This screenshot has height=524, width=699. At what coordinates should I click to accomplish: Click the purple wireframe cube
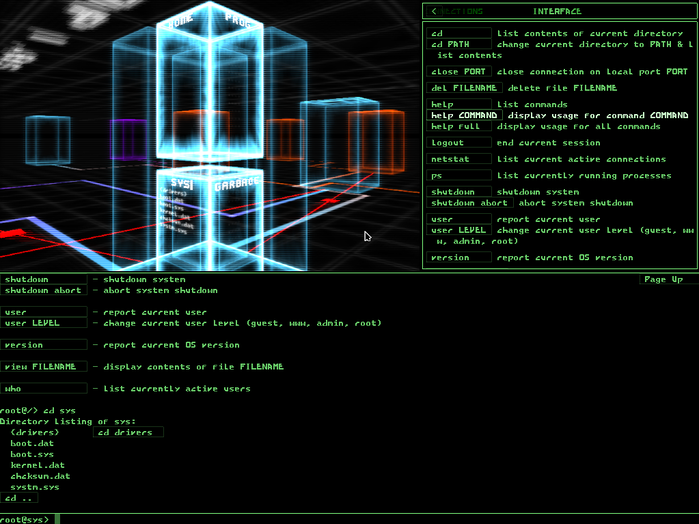[x=128, y=139]
